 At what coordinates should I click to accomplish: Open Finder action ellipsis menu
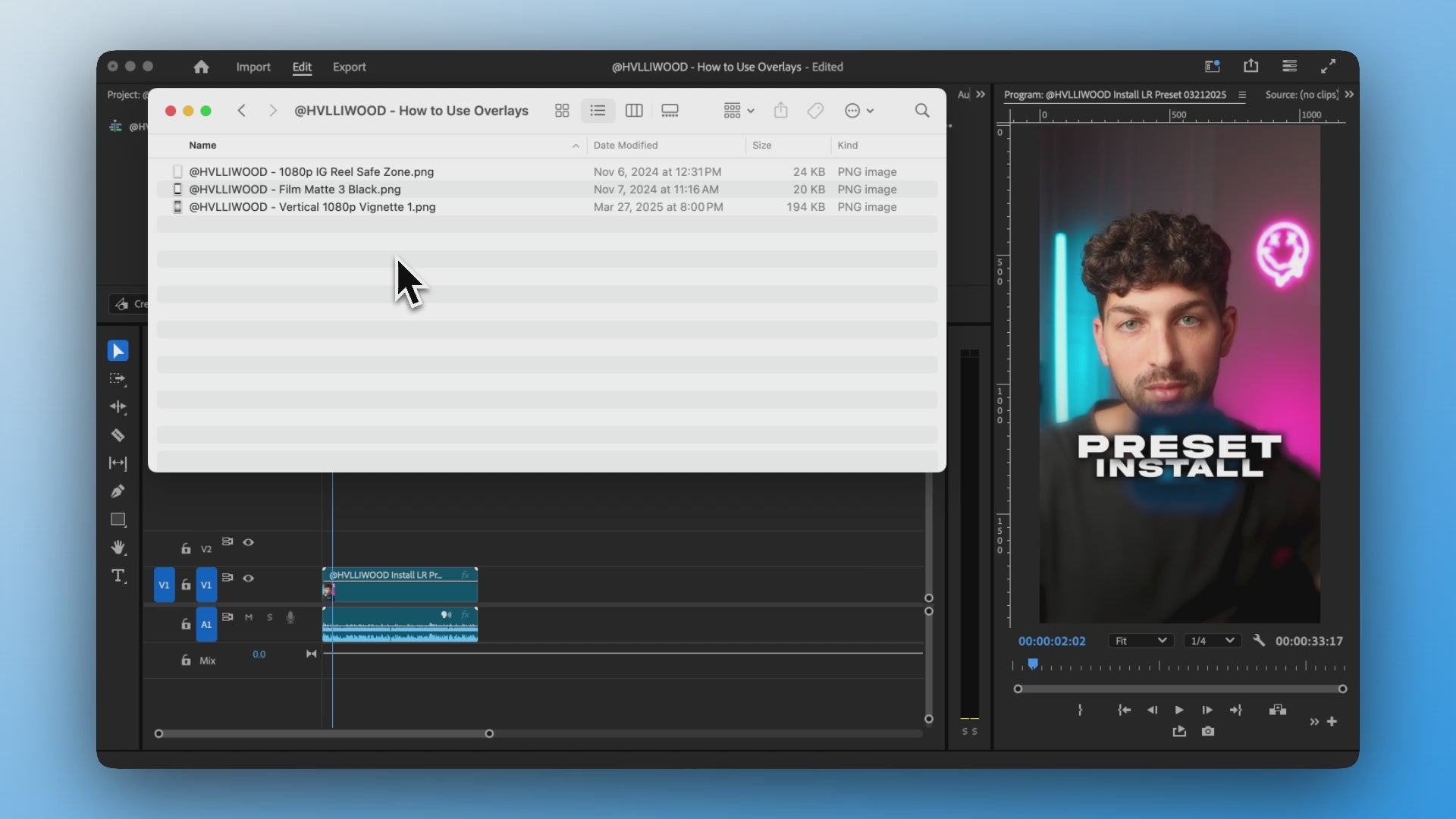[x=859, y=111]
